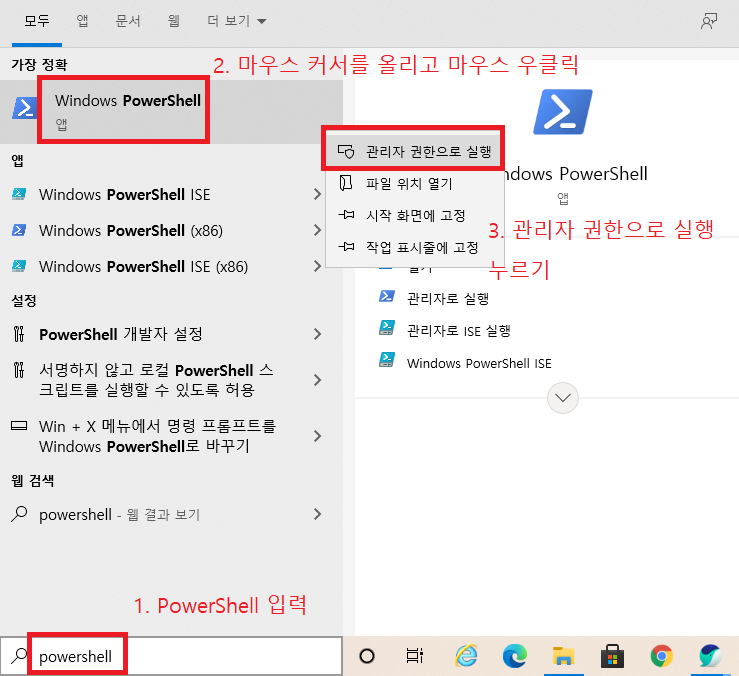Screen dimensions: 739x676
Task: Select Windows PowerShell ISE in preview pane
Action: coord(479,363)
